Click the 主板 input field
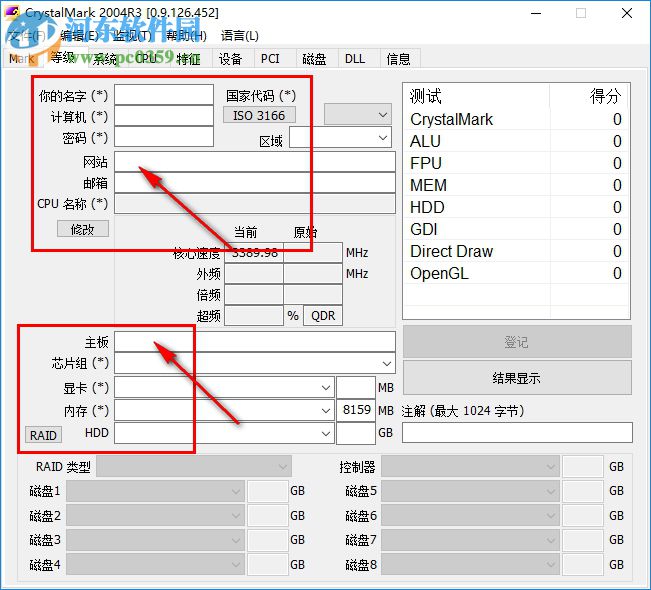Screen dimensions: 651x590 [255, 342]
